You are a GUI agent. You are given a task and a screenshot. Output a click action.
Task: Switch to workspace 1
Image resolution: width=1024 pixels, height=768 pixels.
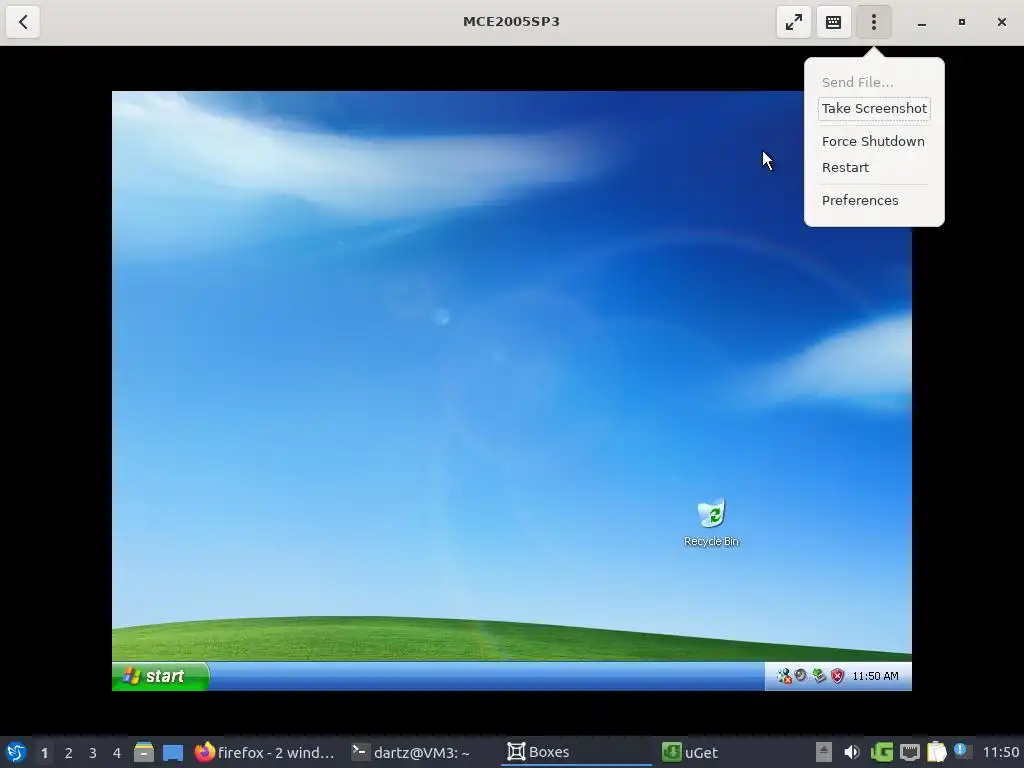point(44,753)
